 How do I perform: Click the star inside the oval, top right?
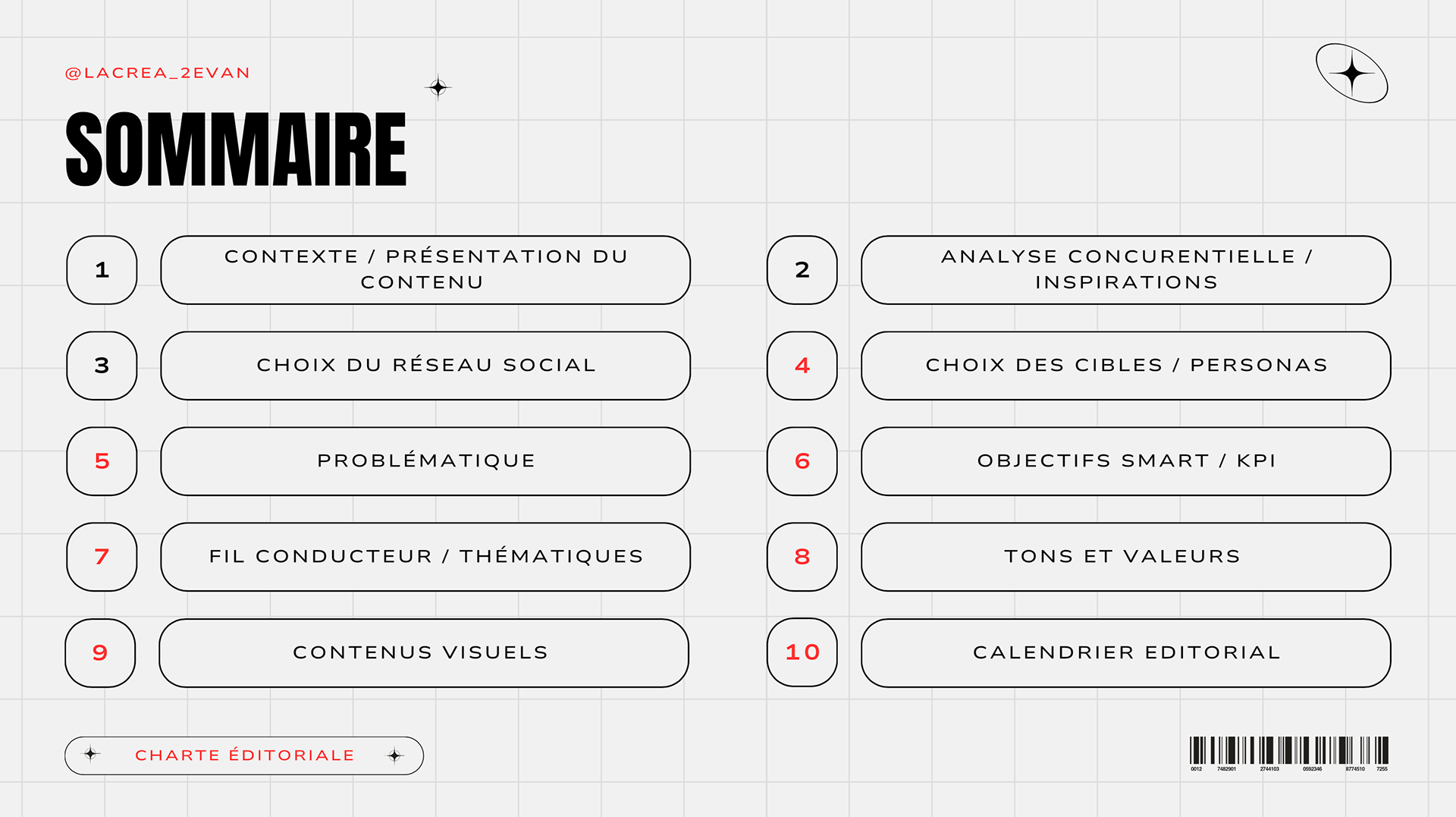[x=1351, y=74]
